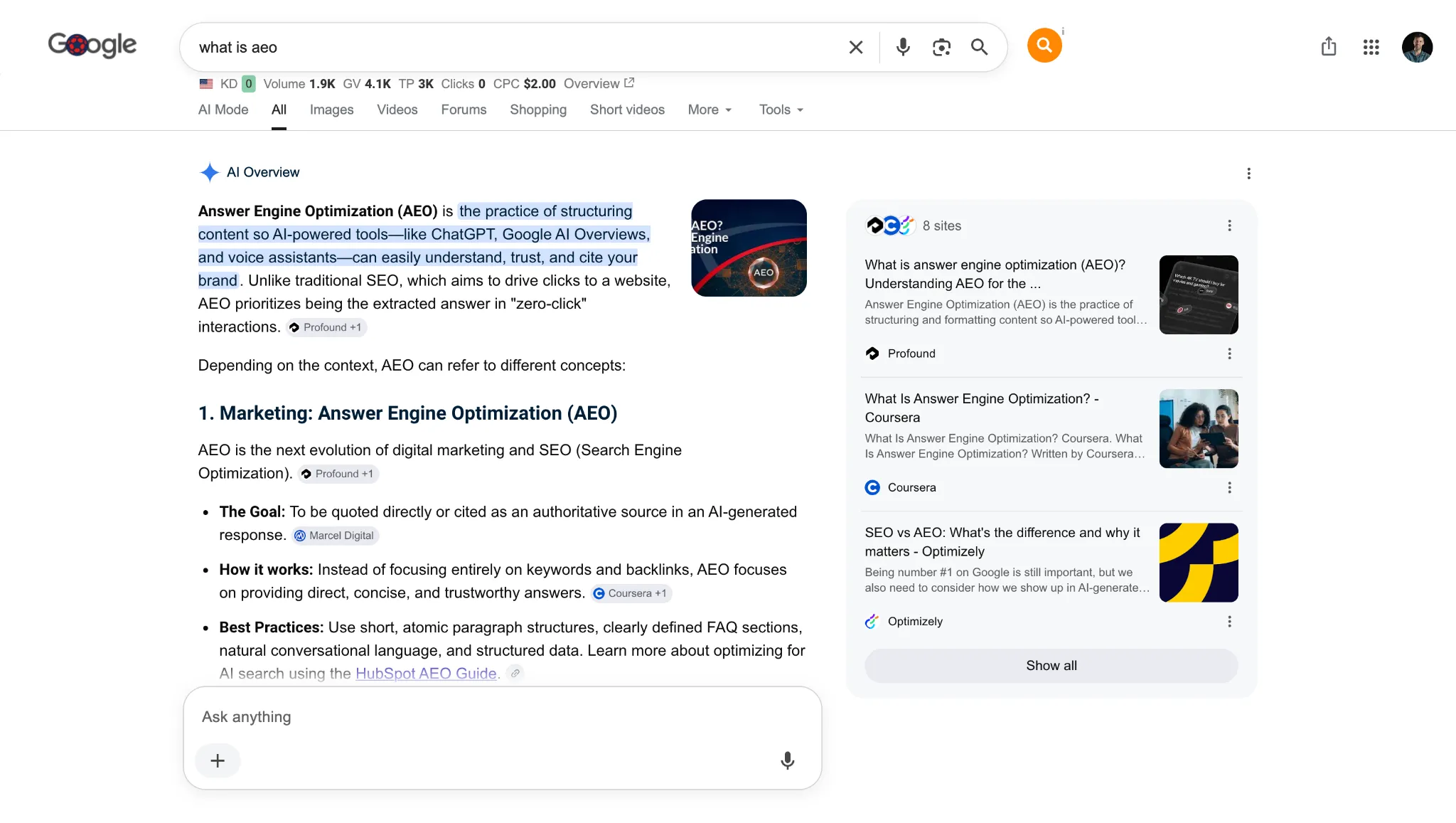This screenshot has height=823, width=1456.
Task: Click heading 1. Marketing: Answer Engine Optimization
Action: [x=407, y=413]
